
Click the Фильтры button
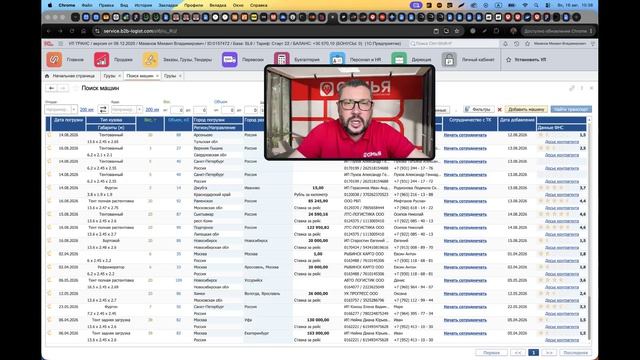[x=478, y=109]
